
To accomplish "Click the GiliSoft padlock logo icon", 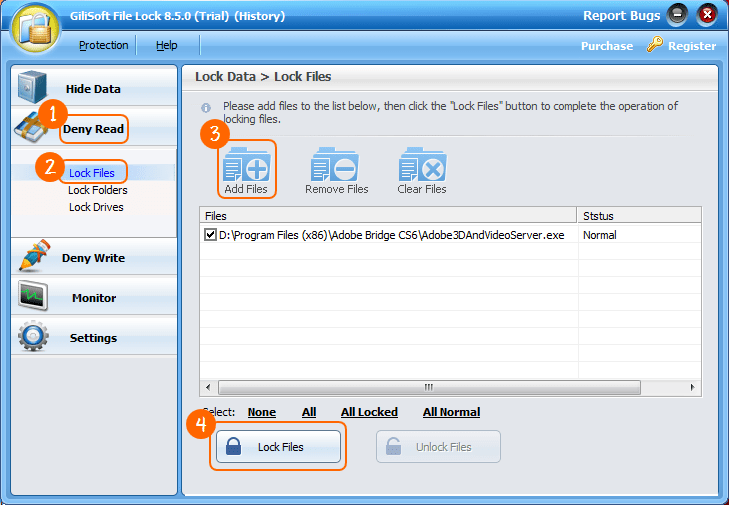I will (36, 28).
